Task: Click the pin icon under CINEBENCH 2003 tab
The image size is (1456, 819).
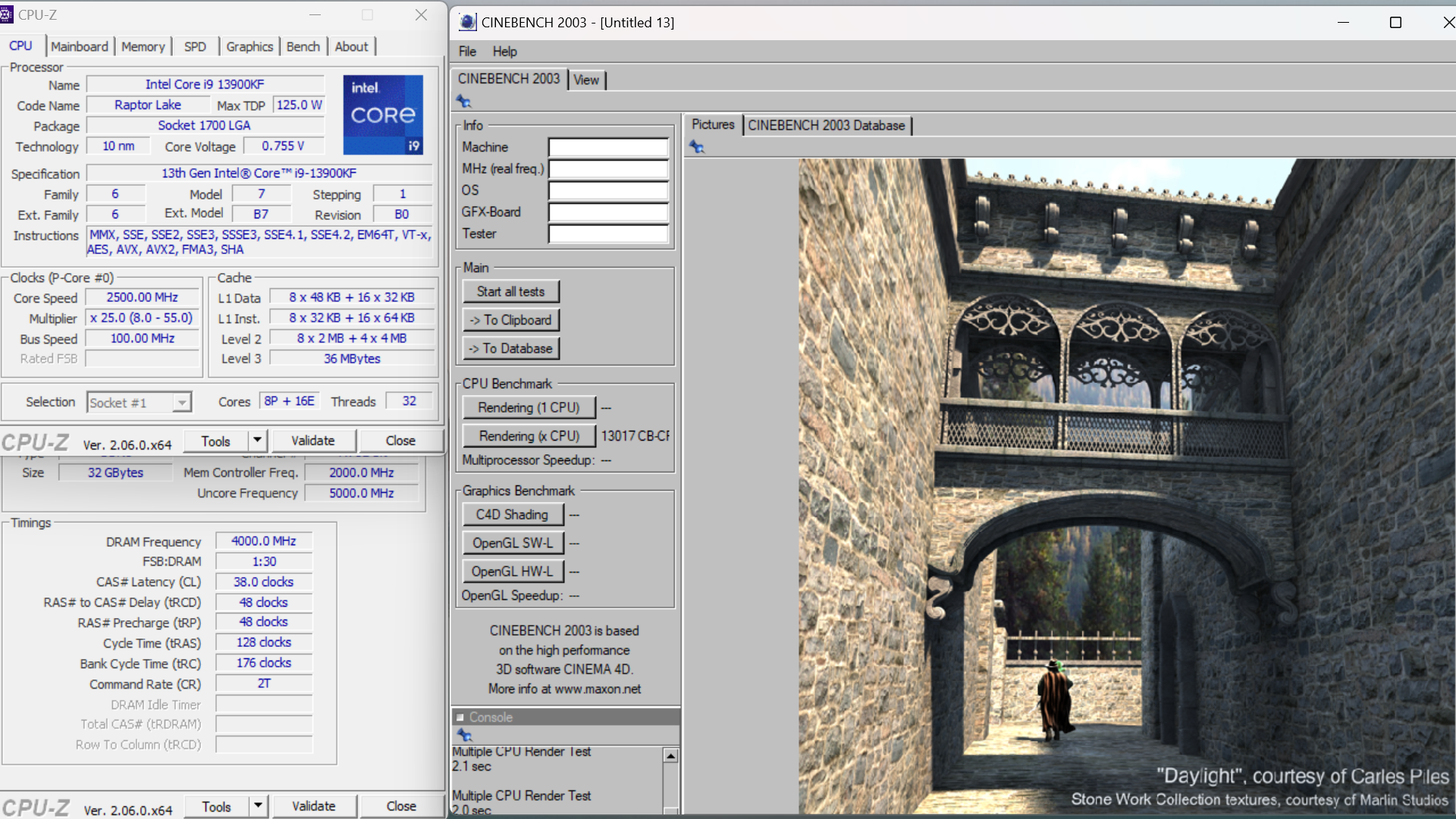Action: point(464,102)
